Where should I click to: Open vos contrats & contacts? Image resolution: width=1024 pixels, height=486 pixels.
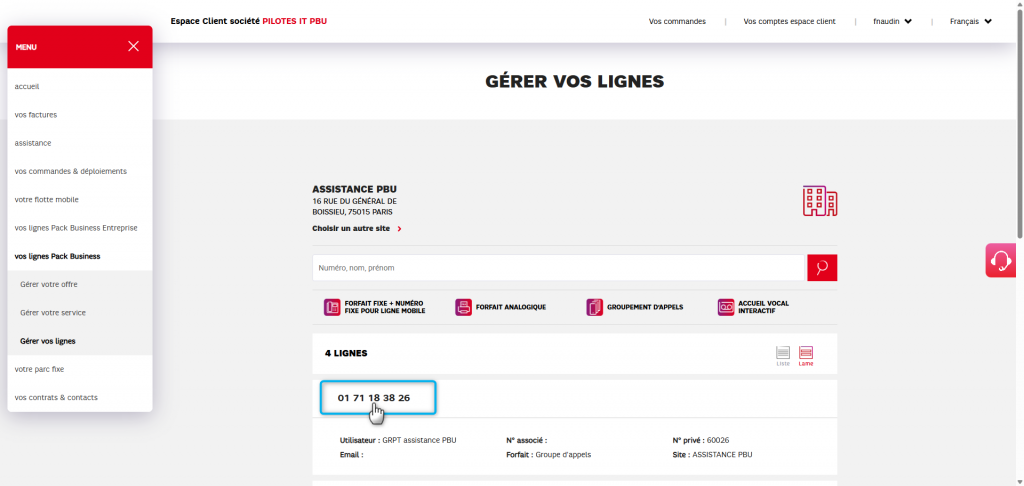pyautogui.click(x=56, y=397)
